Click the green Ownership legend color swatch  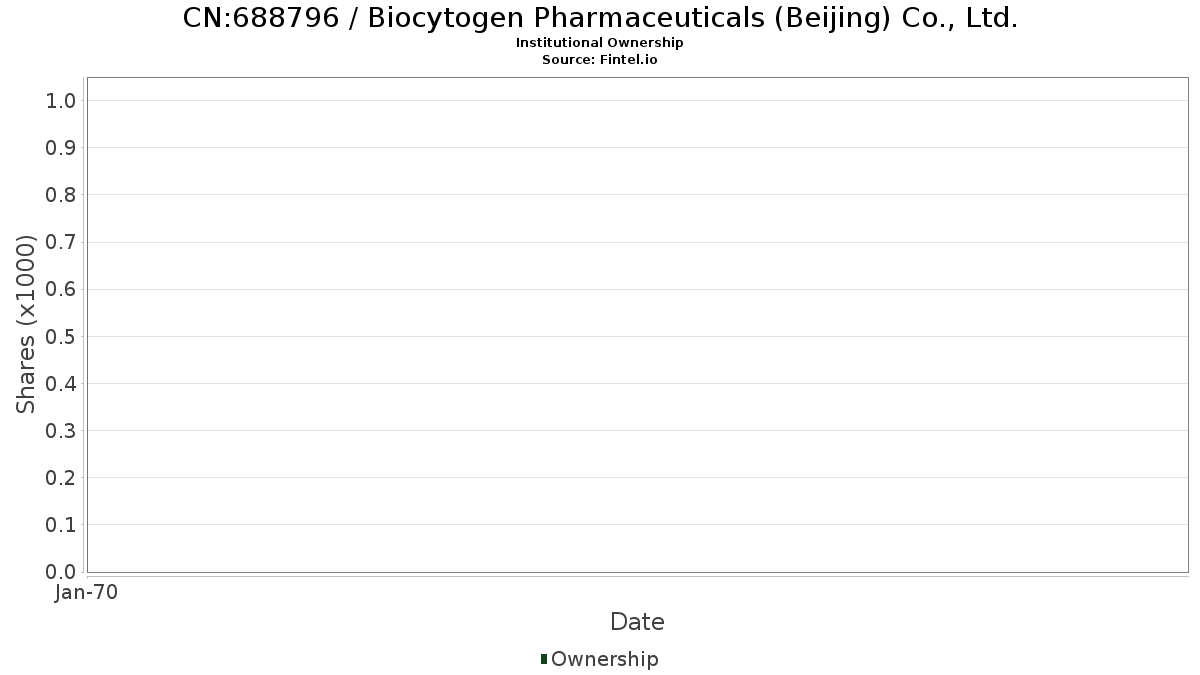[x=544, y=659]
